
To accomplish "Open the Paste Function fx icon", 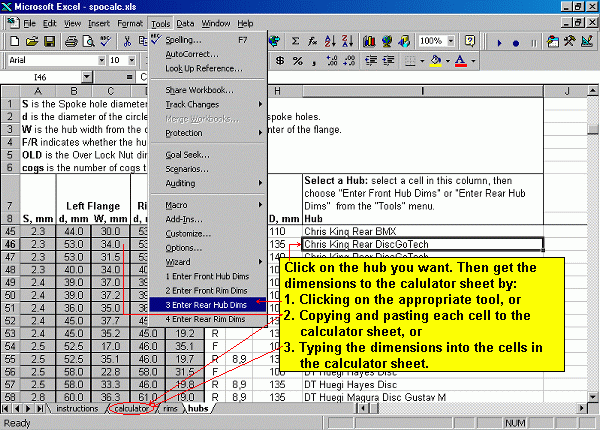I will [x=313, y=41].
